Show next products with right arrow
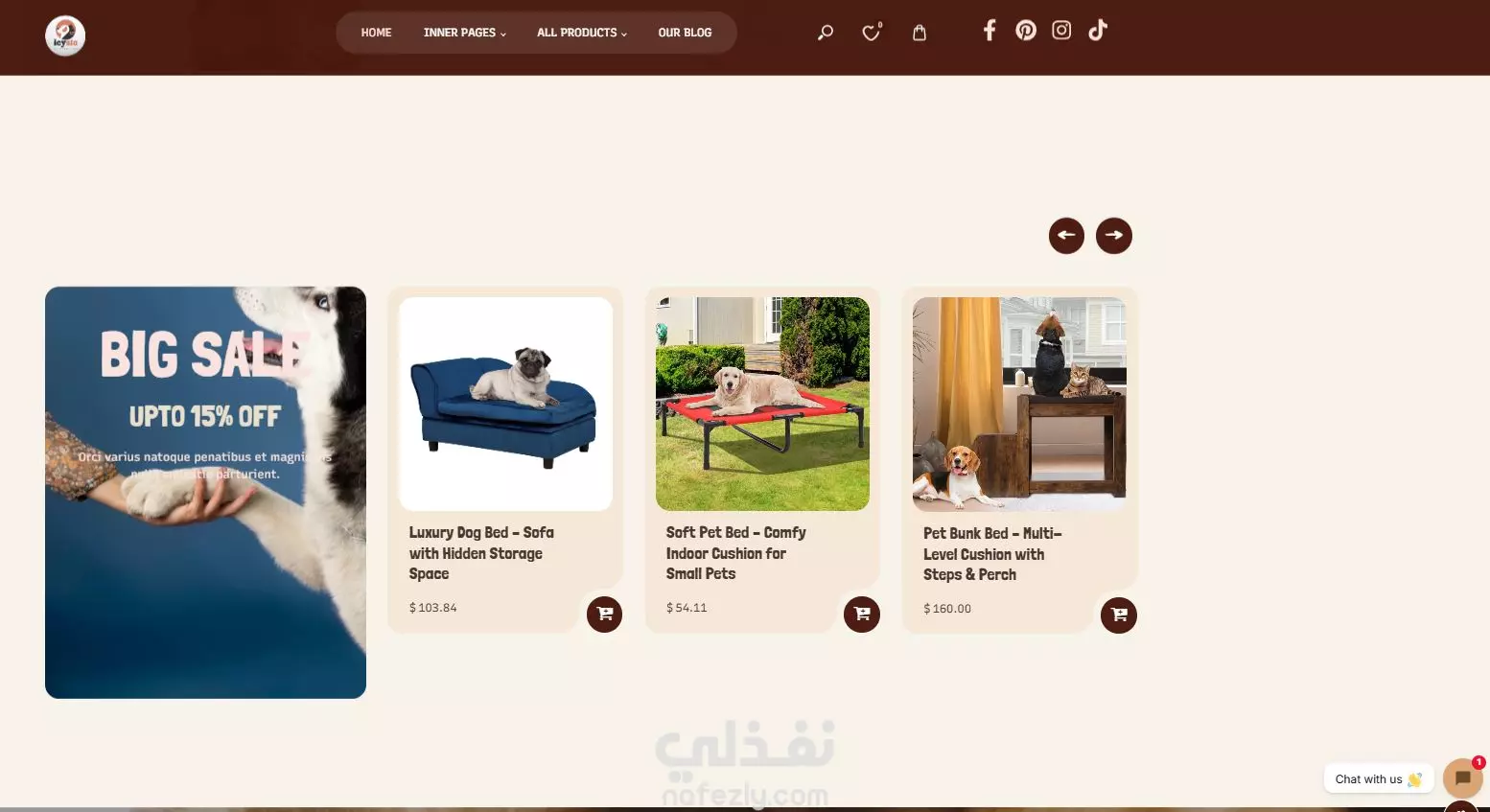The width and height of the screenshot is (1490, 812). (1114, 235)
